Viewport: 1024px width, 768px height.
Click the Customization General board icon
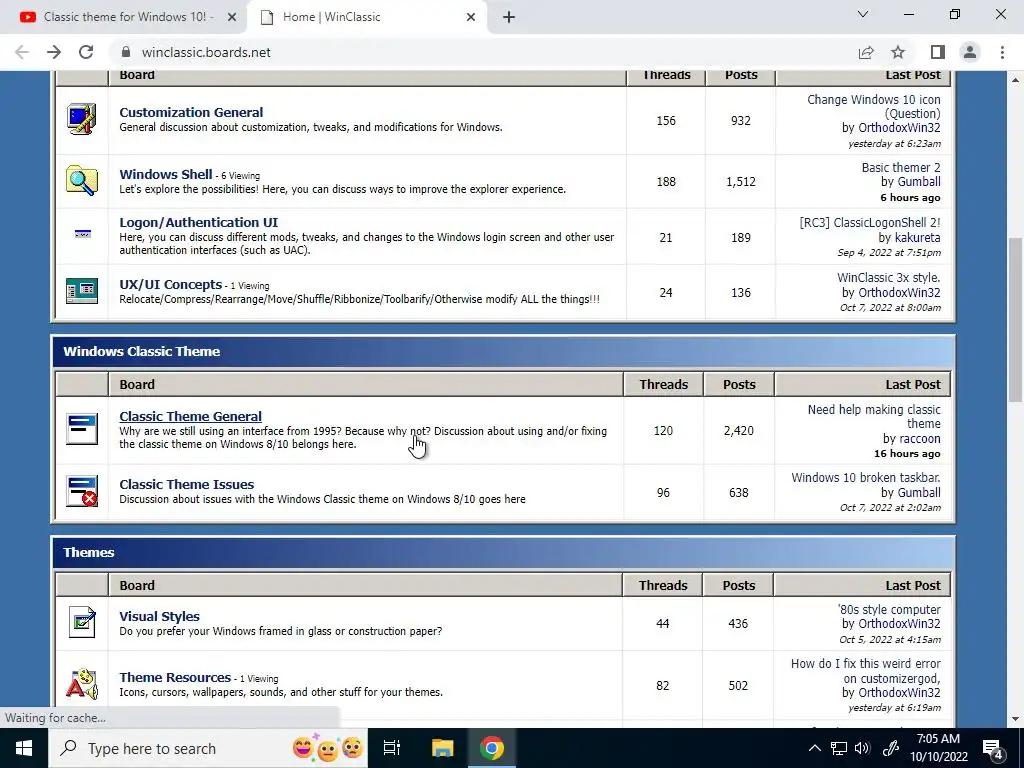(x=82, y=120)
